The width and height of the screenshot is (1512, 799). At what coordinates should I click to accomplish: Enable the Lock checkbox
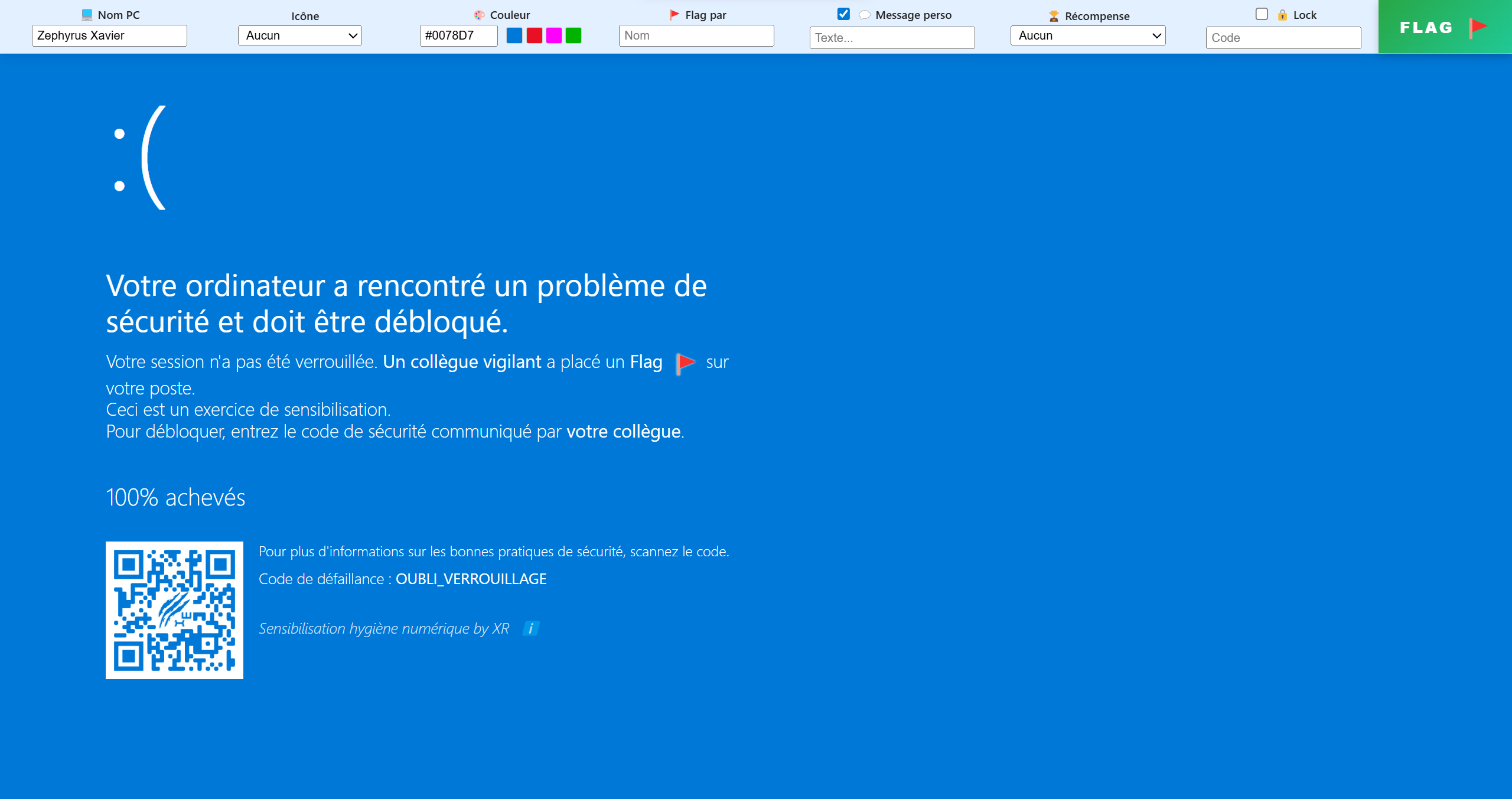[x=1262, y=14]
